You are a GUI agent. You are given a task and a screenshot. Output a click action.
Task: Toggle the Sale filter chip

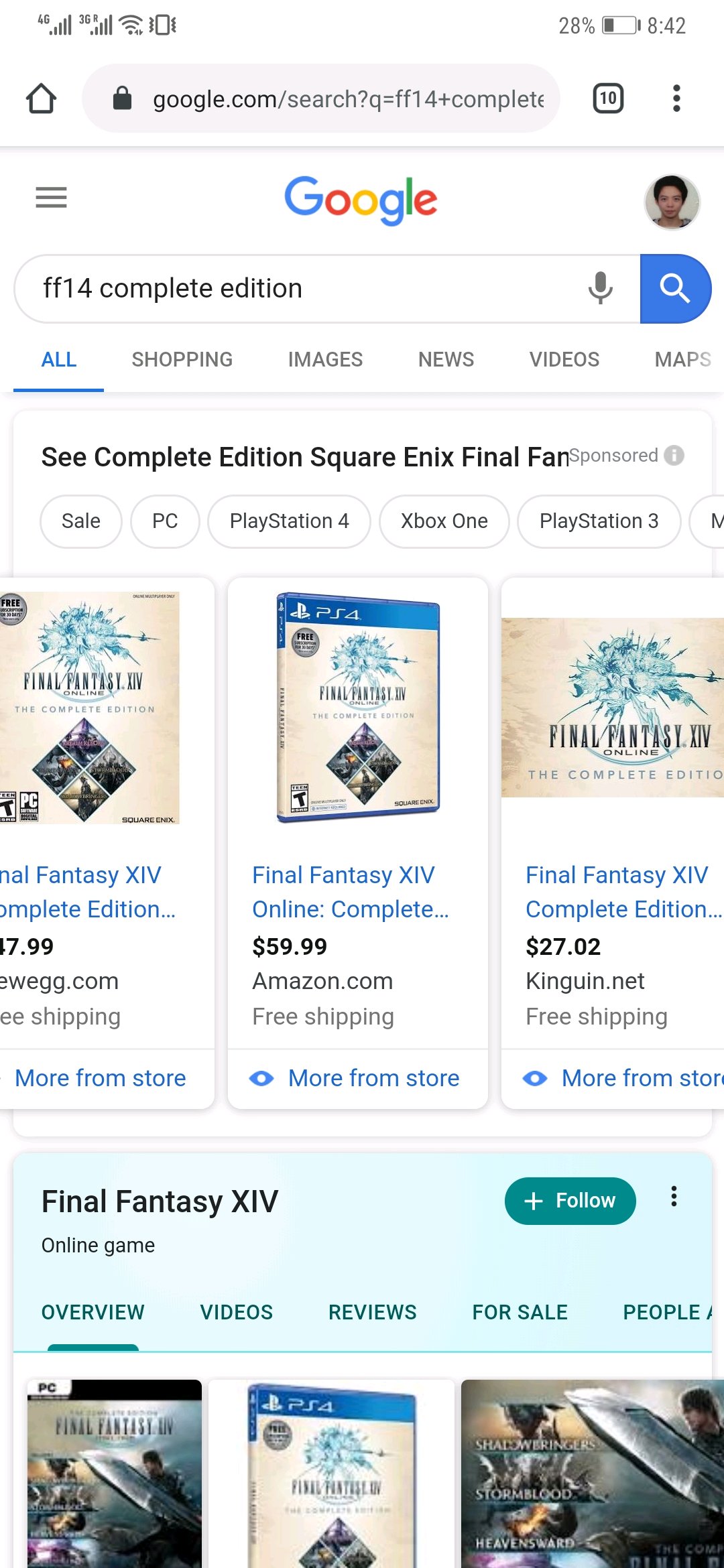[80, 521]
